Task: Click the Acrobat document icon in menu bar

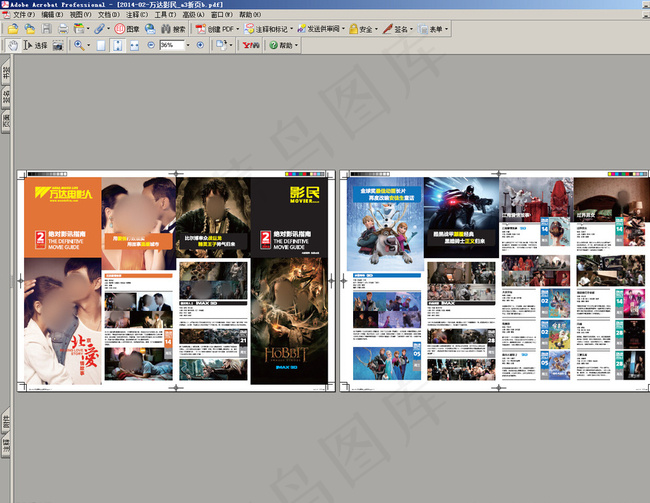Action: point(5,15)
